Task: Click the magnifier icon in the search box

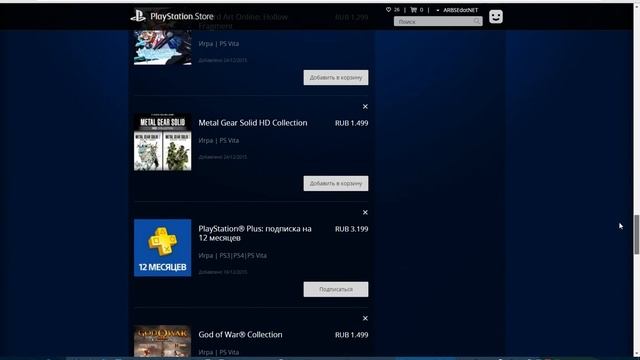Action: click(x=477, y=21)
